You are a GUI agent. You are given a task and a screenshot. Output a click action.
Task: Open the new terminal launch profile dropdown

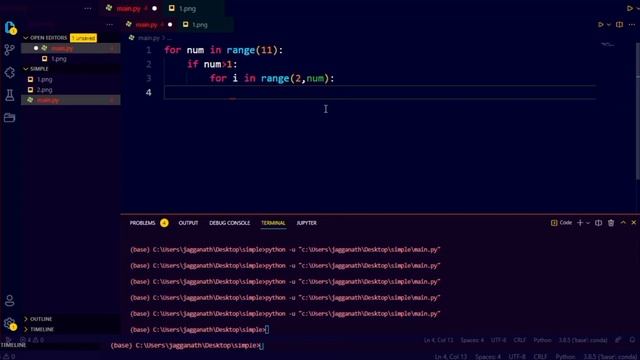click(x=588, y=223)
